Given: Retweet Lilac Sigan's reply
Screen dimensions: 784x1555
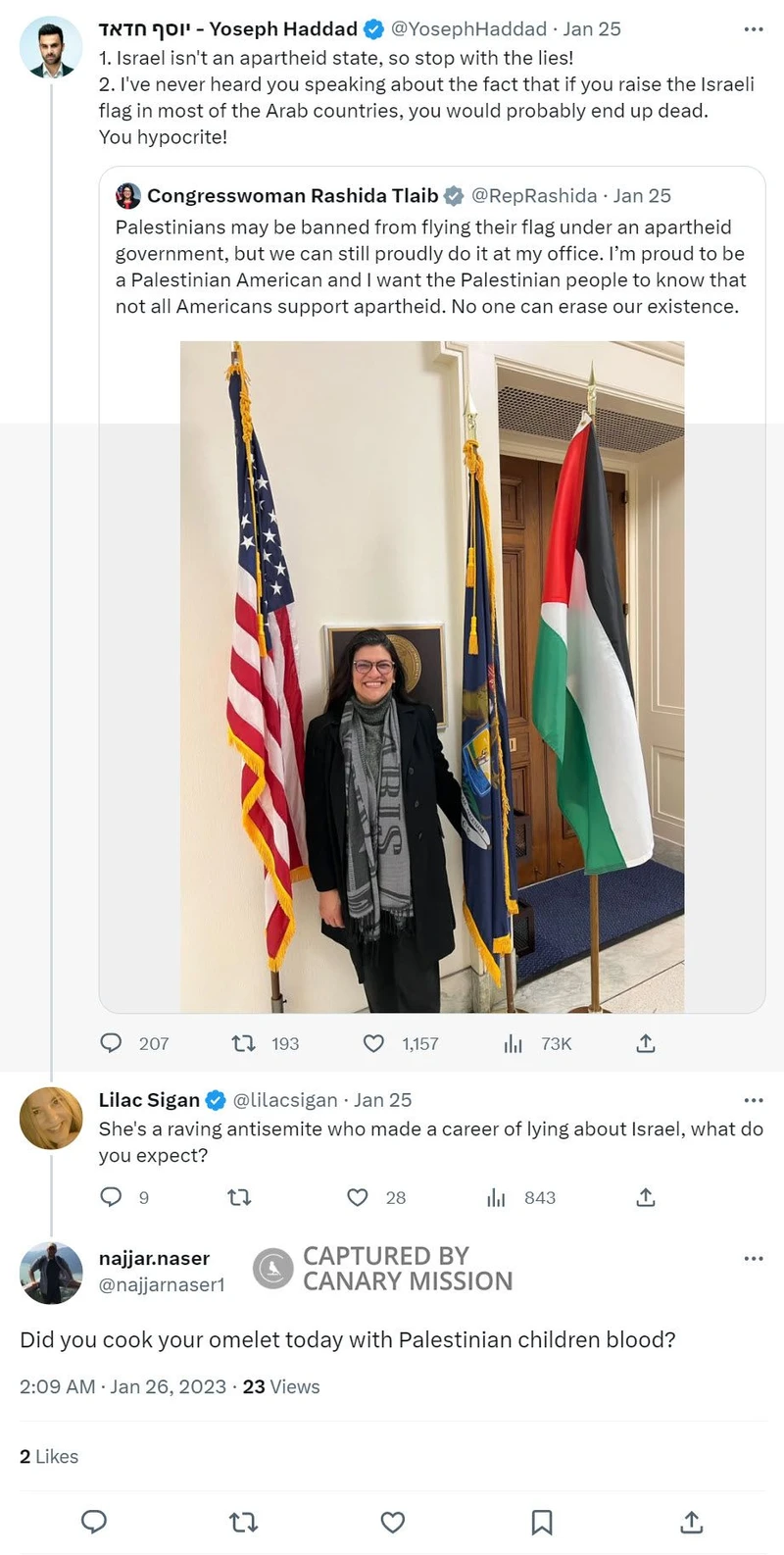Looking at the screenshot, I should click(239, 1197).
